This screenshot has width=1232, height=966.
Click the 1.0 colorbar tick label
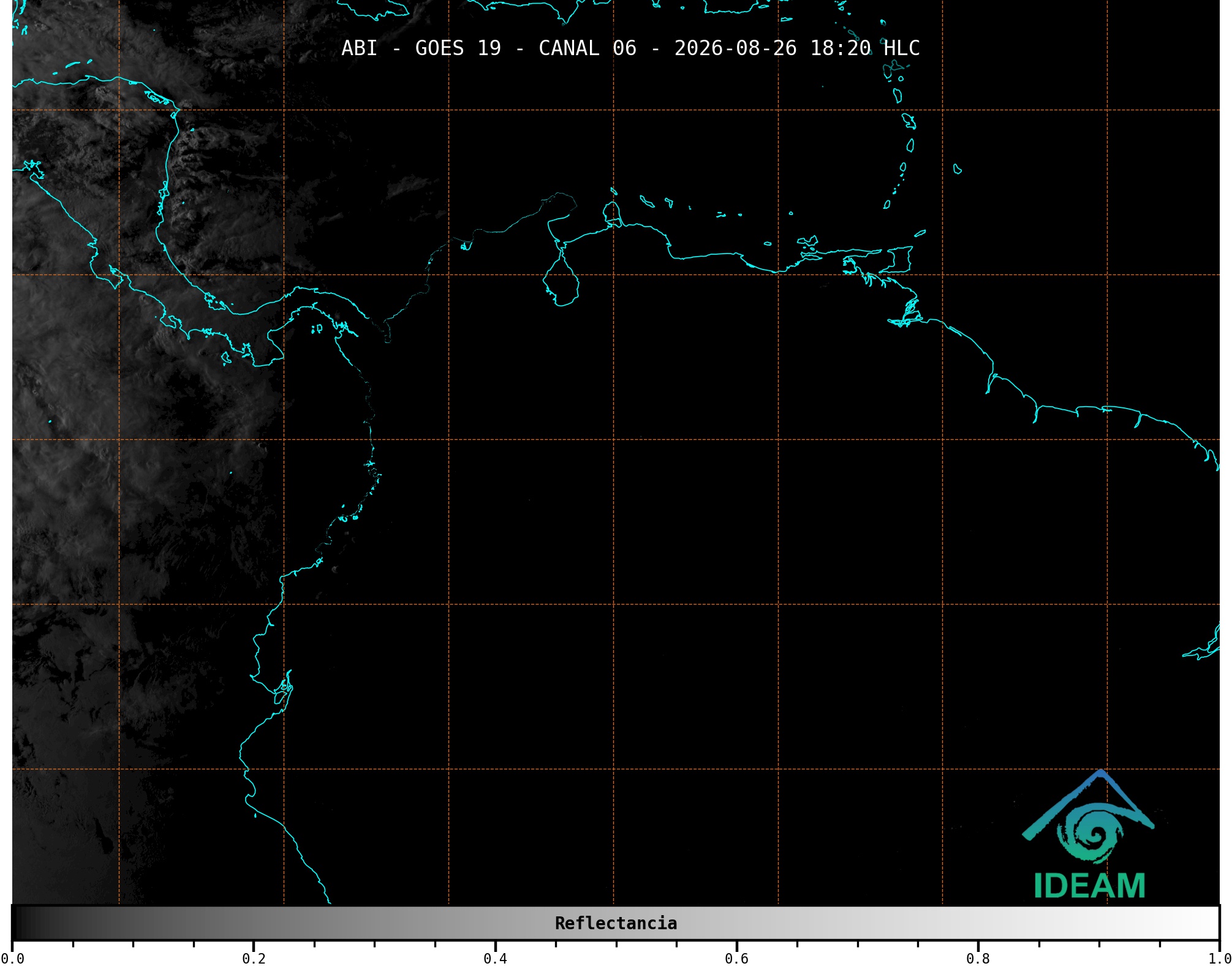1220,959
